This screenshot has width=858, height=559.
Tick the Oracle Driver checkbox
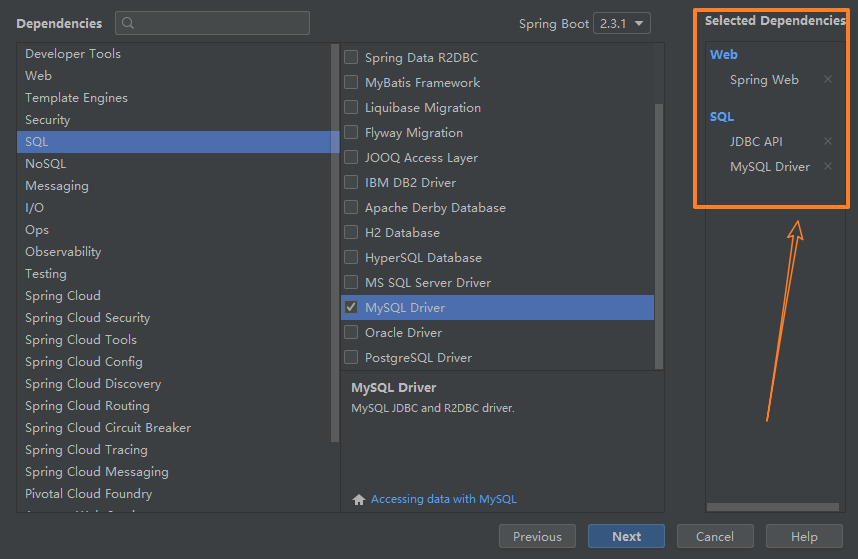coord(351,332)
